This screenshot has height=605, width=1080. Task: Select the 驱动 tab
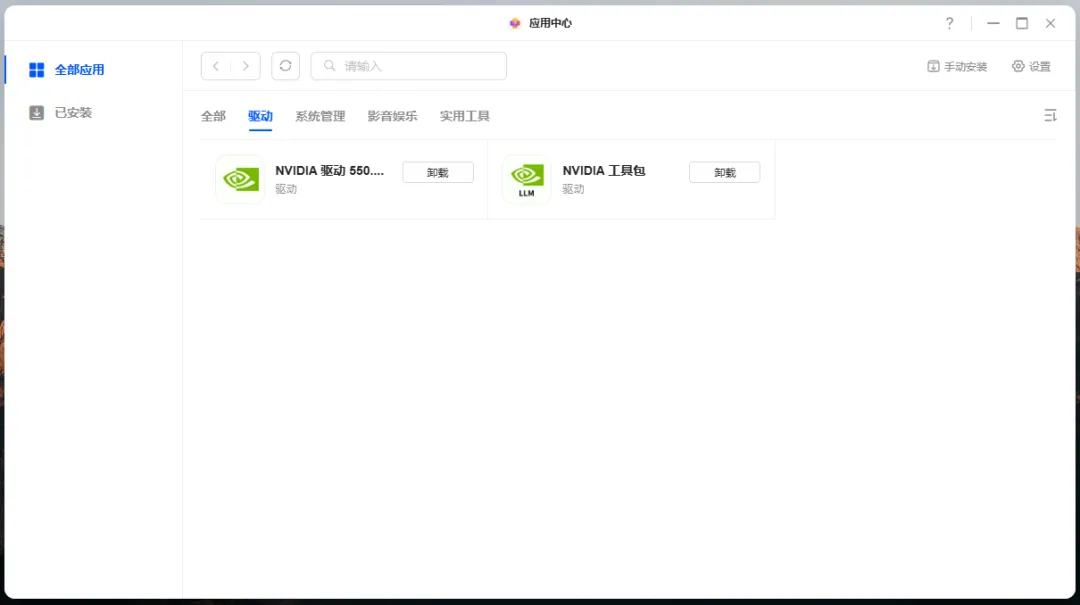[260, 116]
